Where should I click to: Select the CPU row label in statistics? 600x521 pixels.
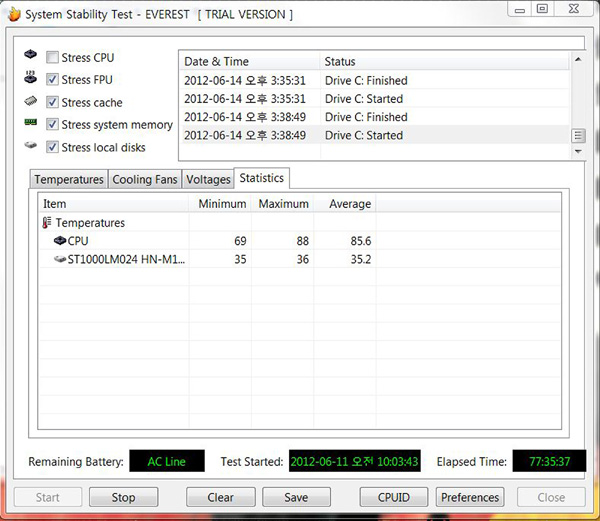point(78,241)
